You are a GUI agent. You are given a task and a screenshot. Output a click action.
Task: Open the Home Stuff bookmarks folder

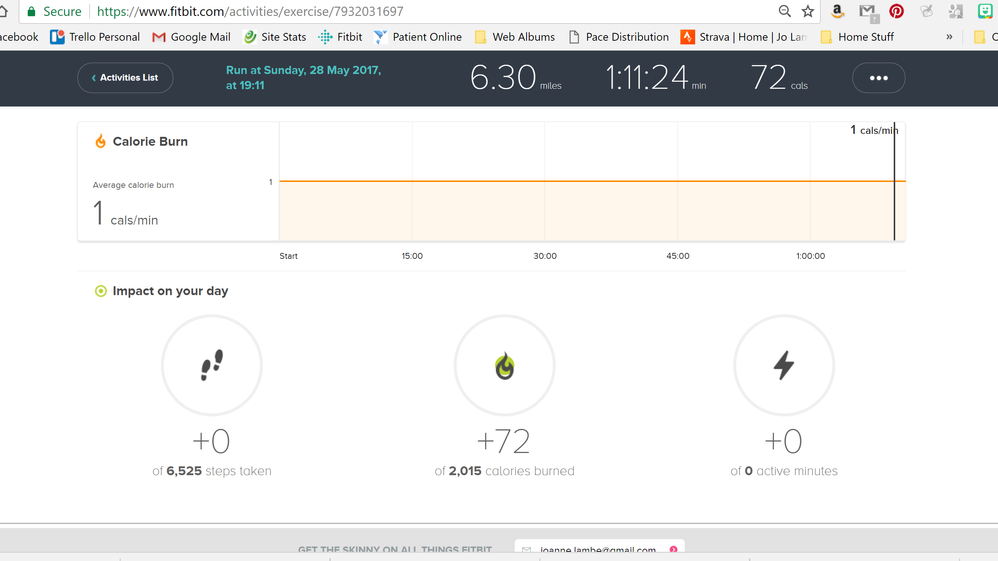(856, 37)
